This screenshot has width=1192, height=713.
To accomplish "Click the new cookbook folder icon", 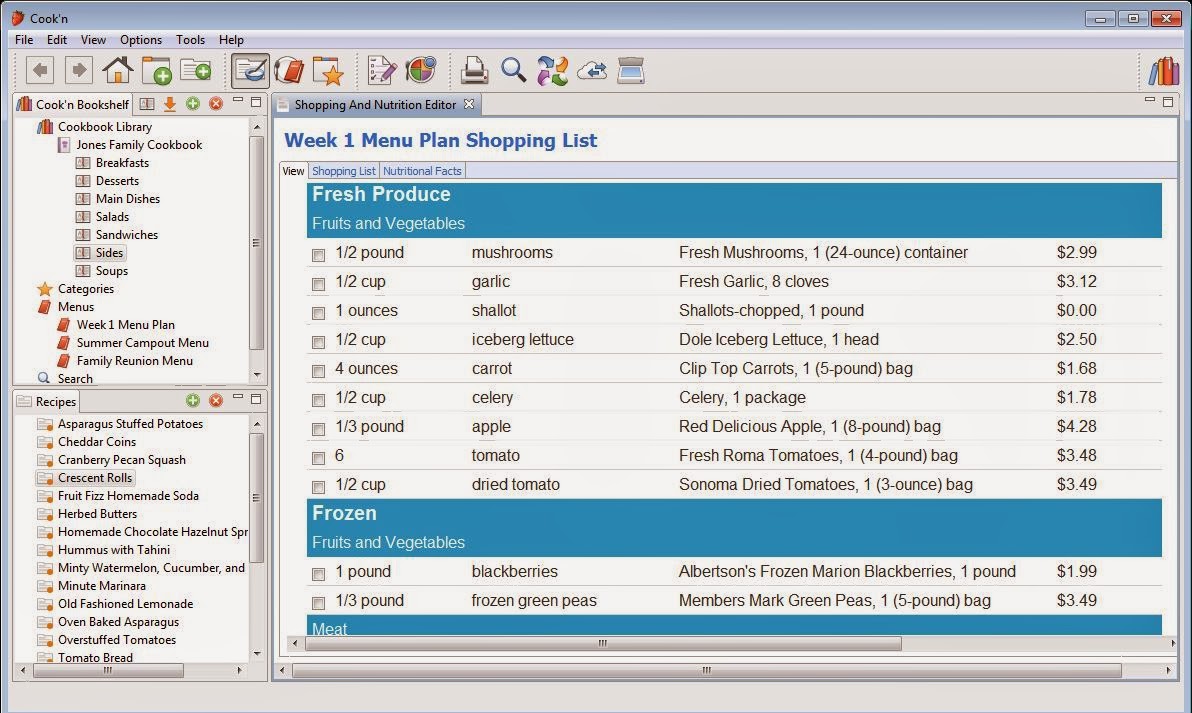I will click(157, 71).
